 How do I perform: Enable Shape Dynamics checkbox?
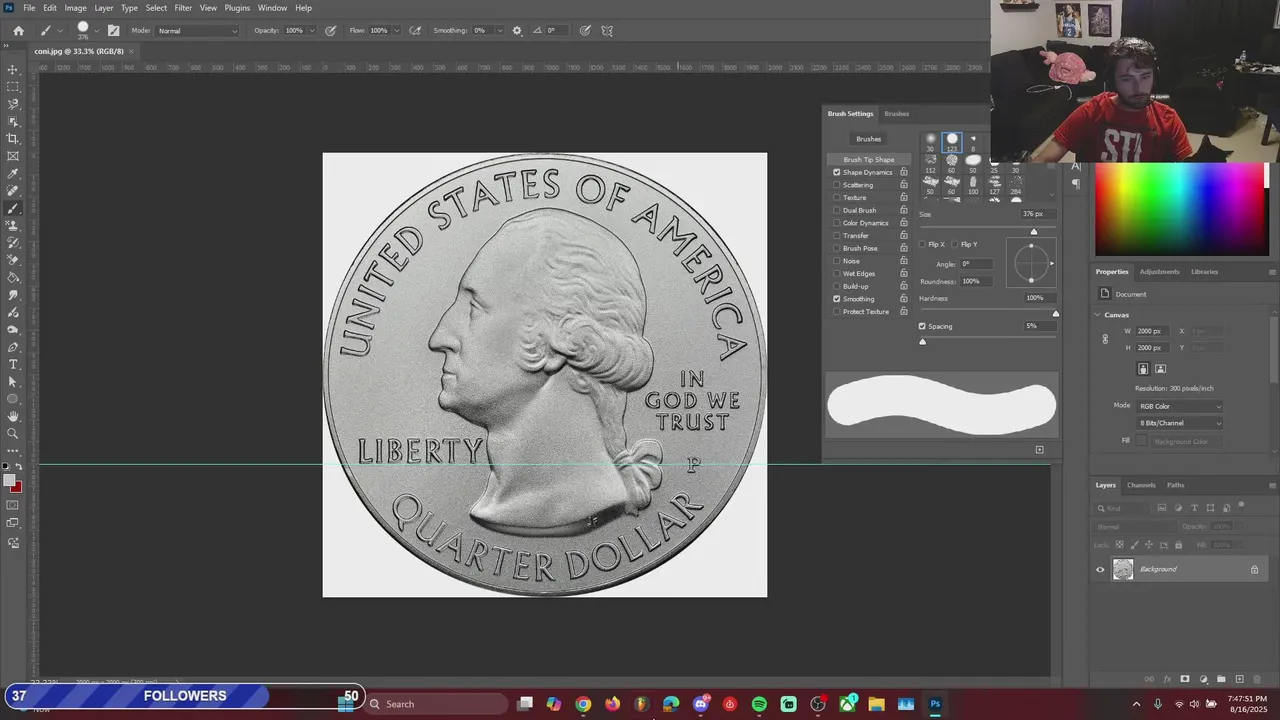837,172
